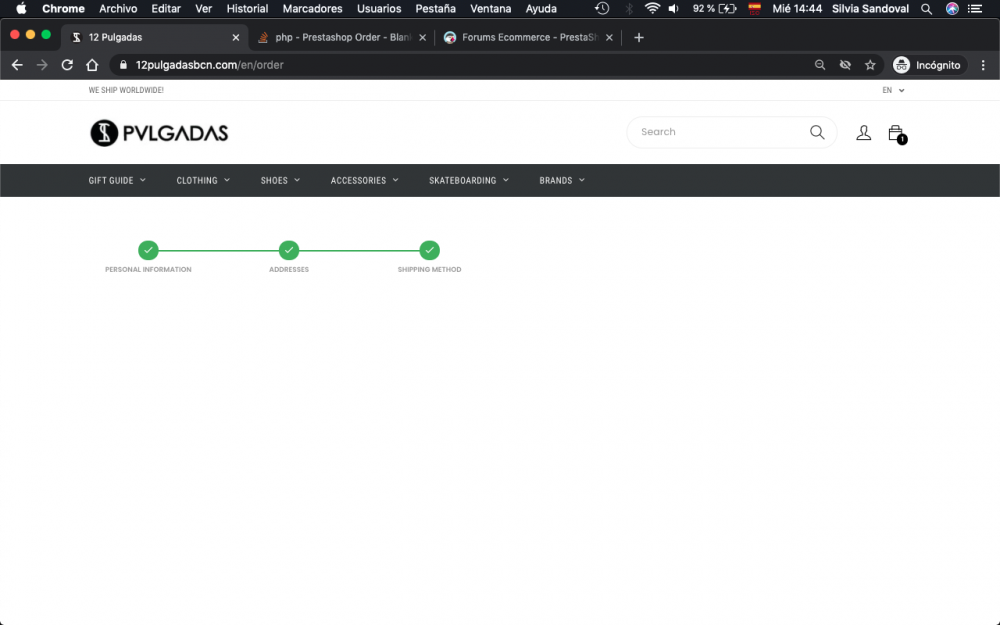The image size is (1000, 625).
Task: Open the user account icon
Action: pos(864,133)
